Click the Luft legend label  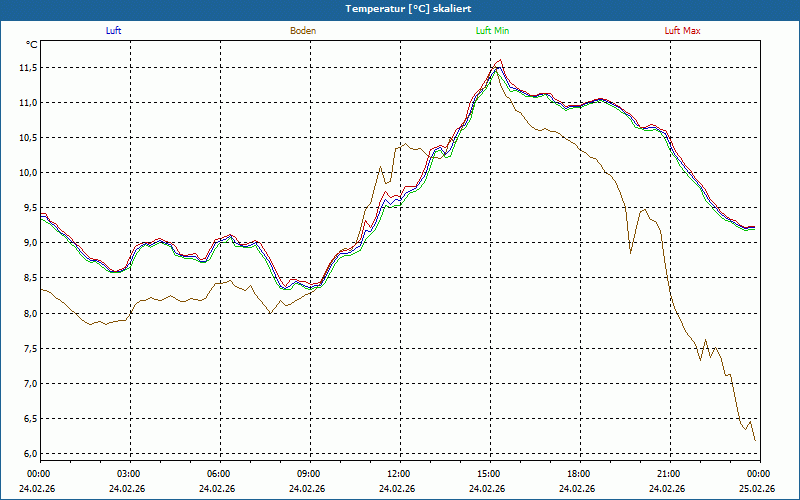(113, 30)
